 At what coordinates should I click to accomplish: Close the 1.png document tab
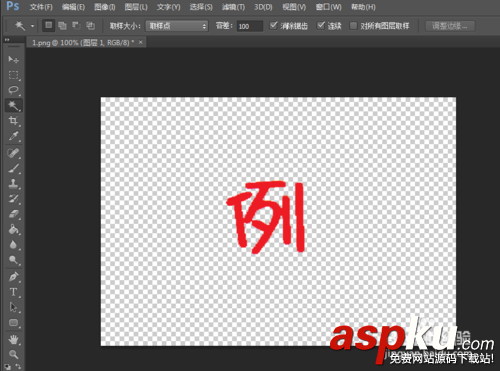[141, 42]
